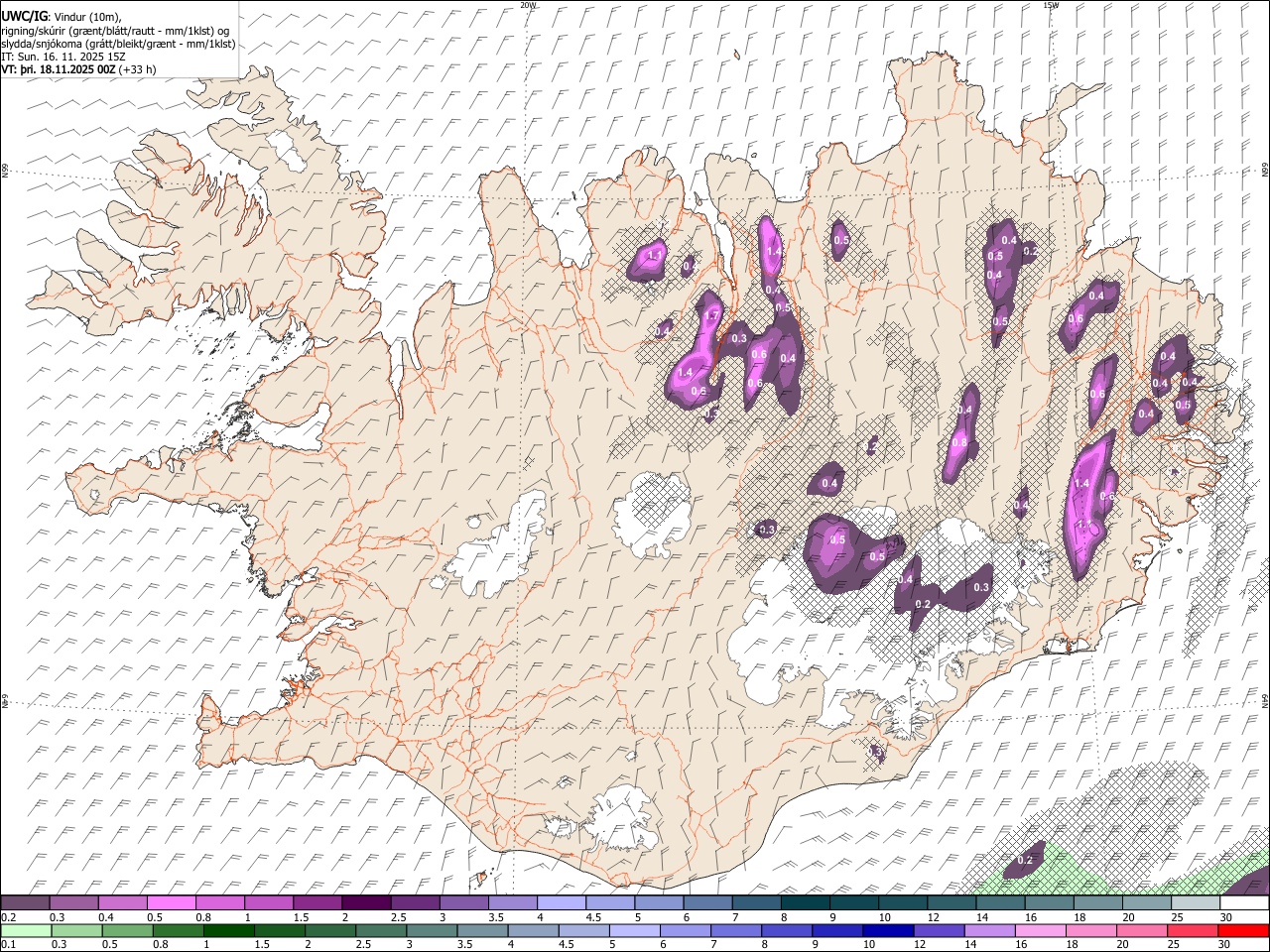Pick the dark mauve 0.2–0.3 snow legend swatch

[x=25, y=902]
